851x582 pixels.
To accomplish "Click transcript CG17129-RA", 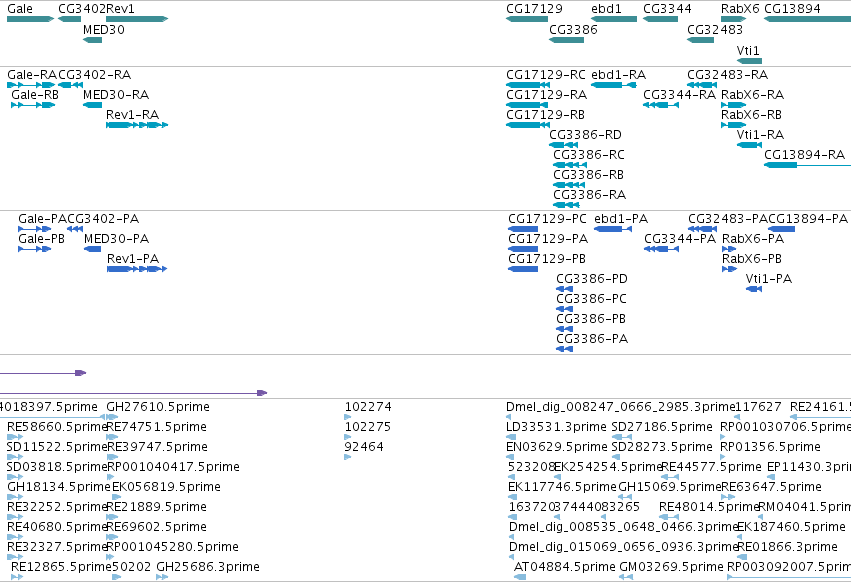I will pos(527,105).
